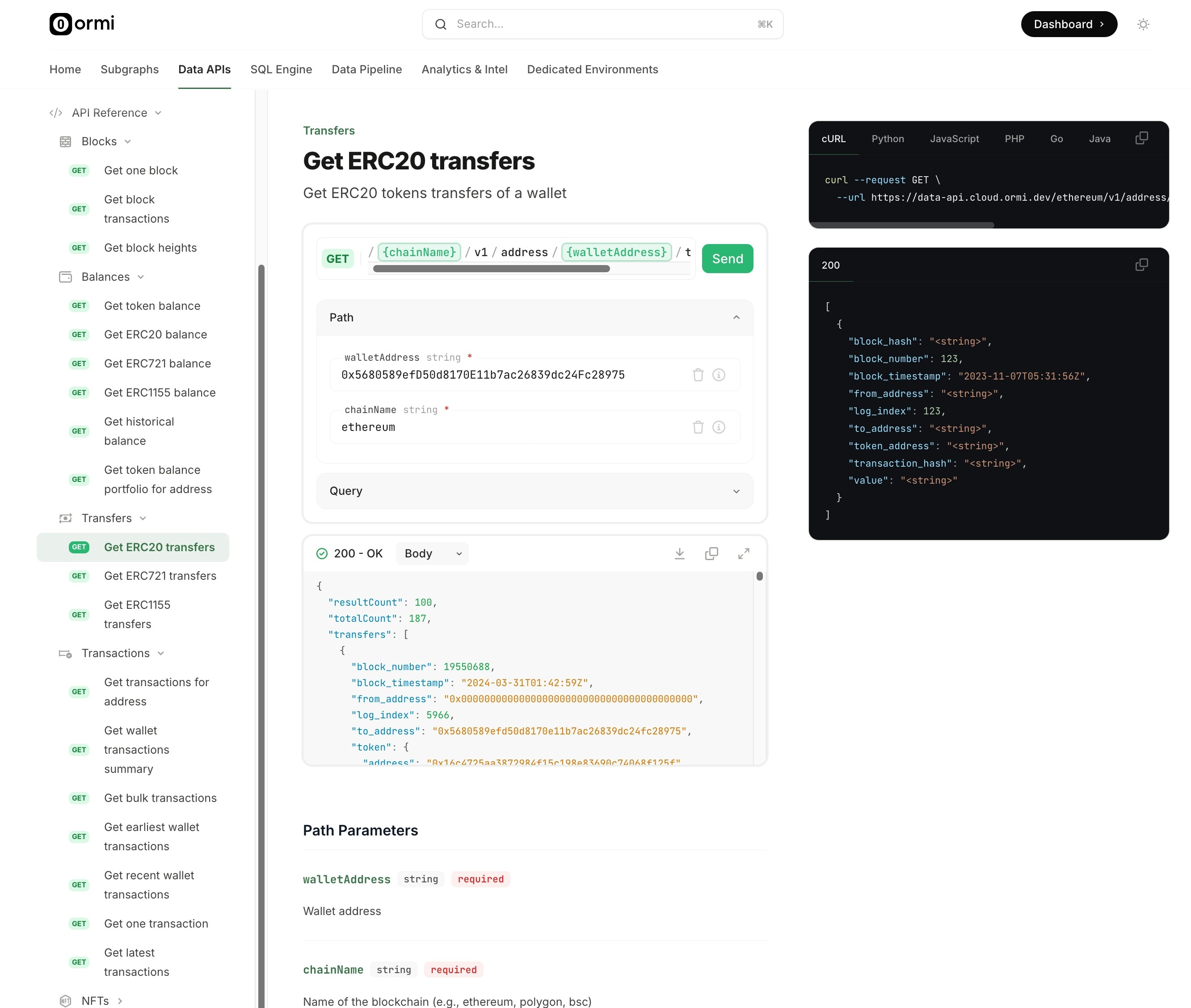Screen dimensions: 1191x1008
Task: Open info for the chainName parameter
Action: [x=719, y=427]
